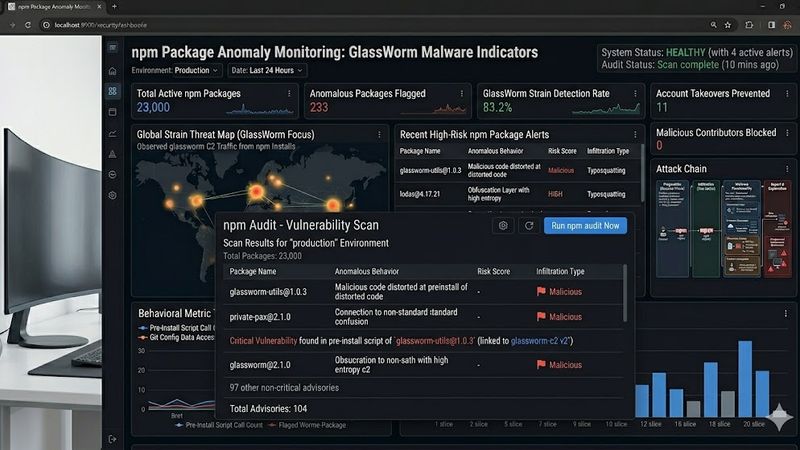
Task: Click the browser reload button
Action: click(x=28, y=24)
